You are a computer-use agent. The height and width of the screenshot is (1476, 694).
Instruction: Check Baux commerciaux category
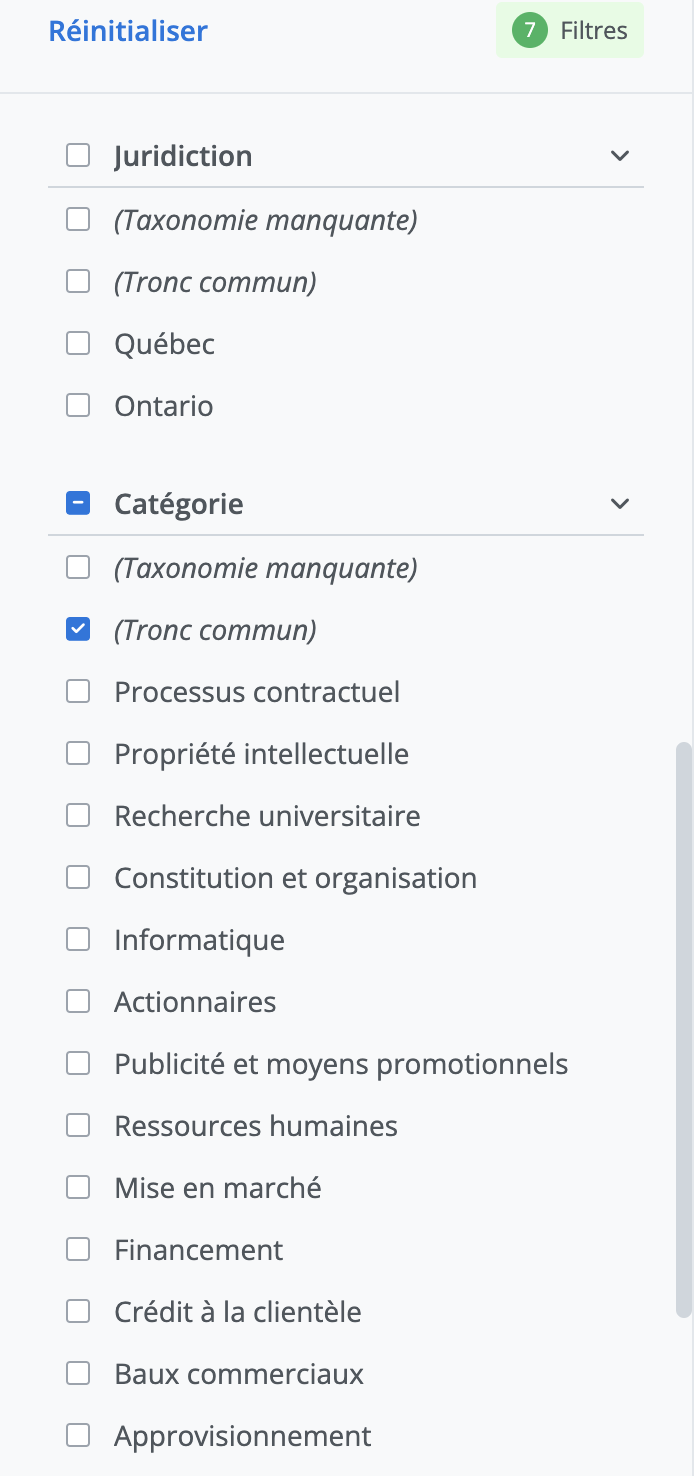point(78,1374)
